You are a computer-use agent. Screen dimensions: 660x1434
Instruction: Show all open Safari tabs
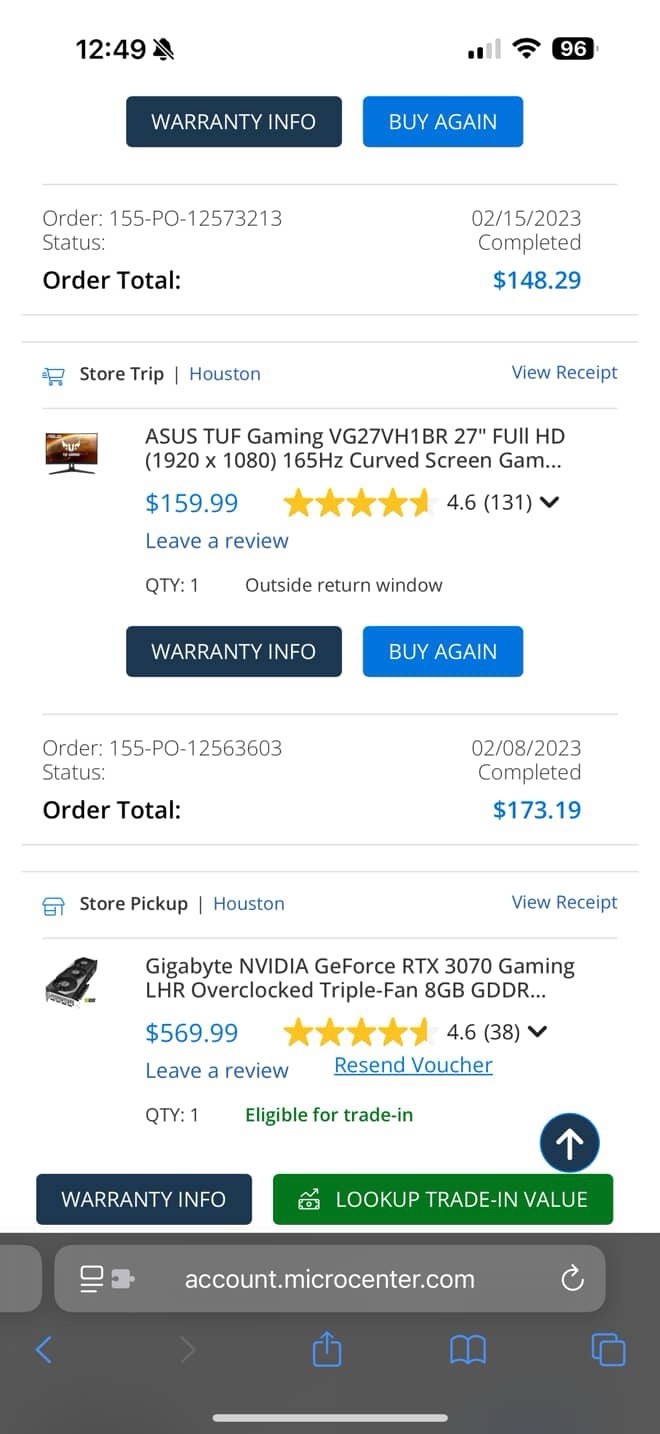point(608,1350)
